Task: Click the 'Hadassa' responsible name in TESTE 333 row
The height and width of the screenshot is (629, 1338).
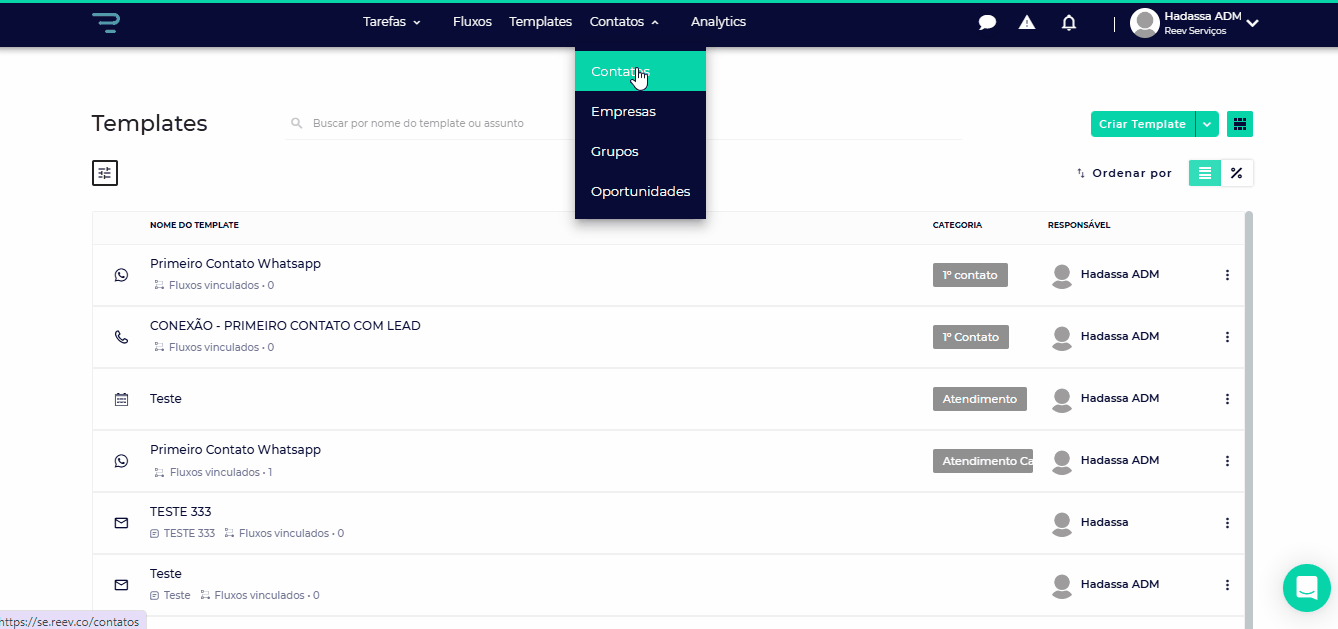Action: click(x=1104, y=522)
